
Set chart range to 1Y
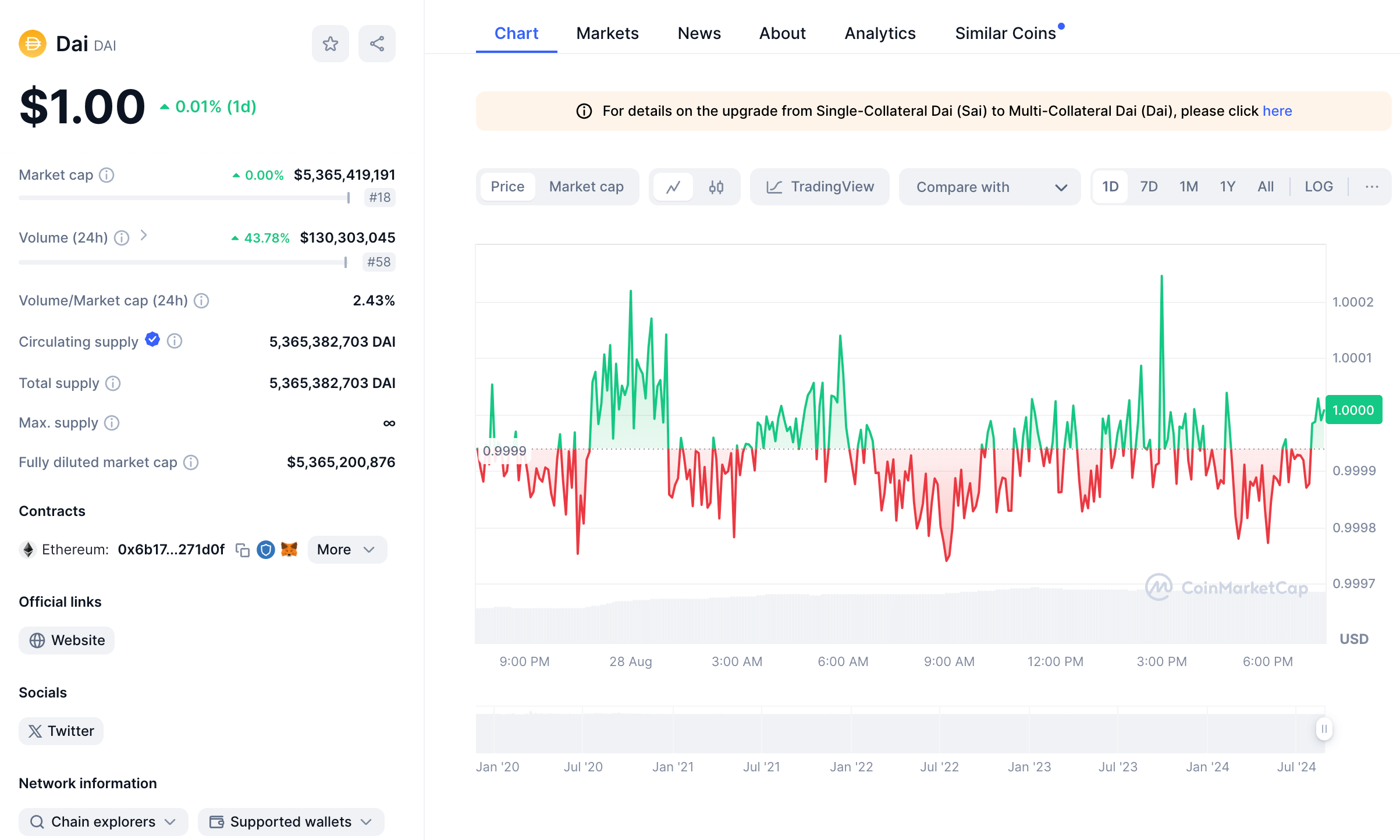point(1228,187)
